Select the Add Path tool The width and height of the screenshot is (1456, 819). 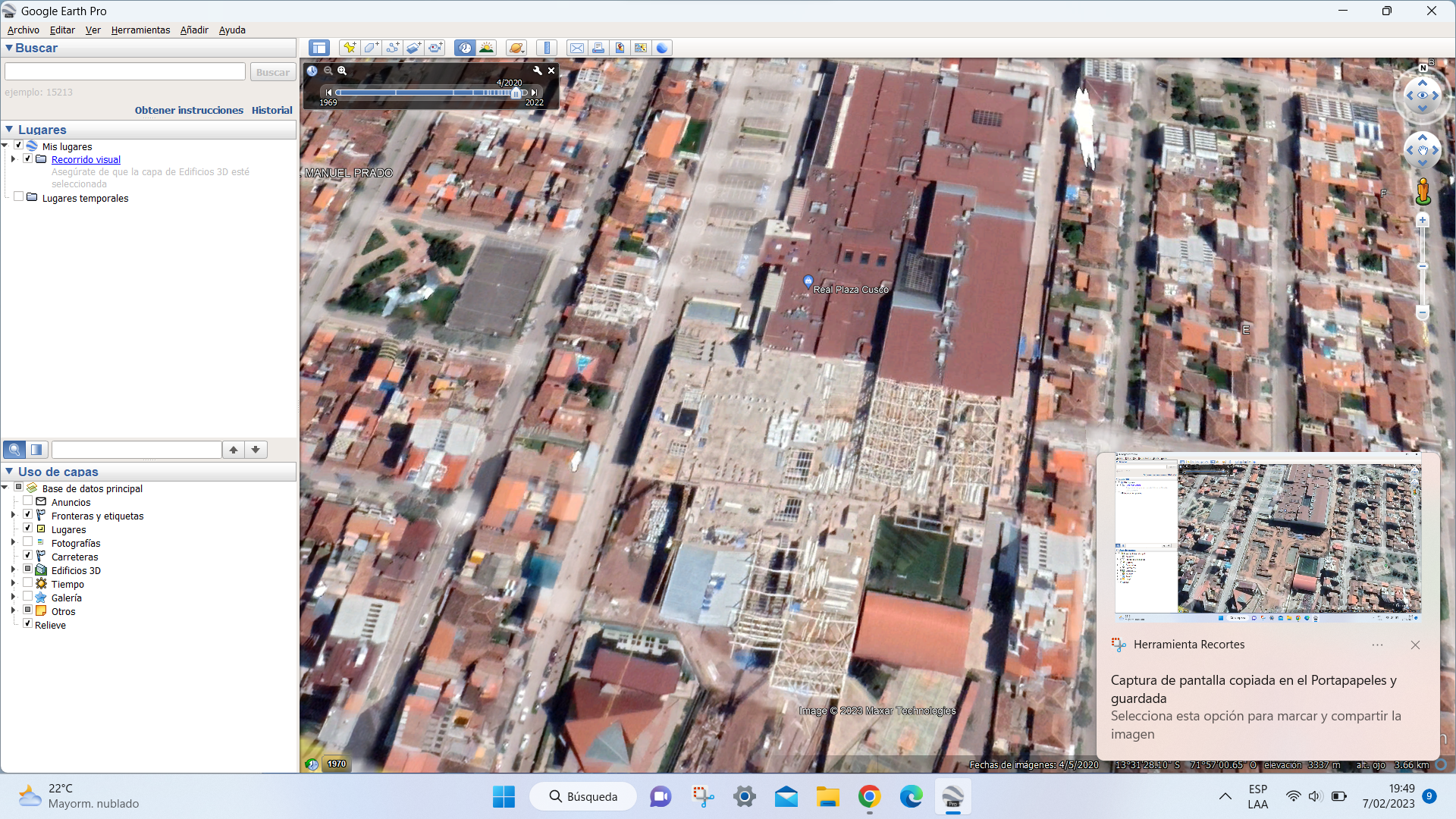[392, 48]
